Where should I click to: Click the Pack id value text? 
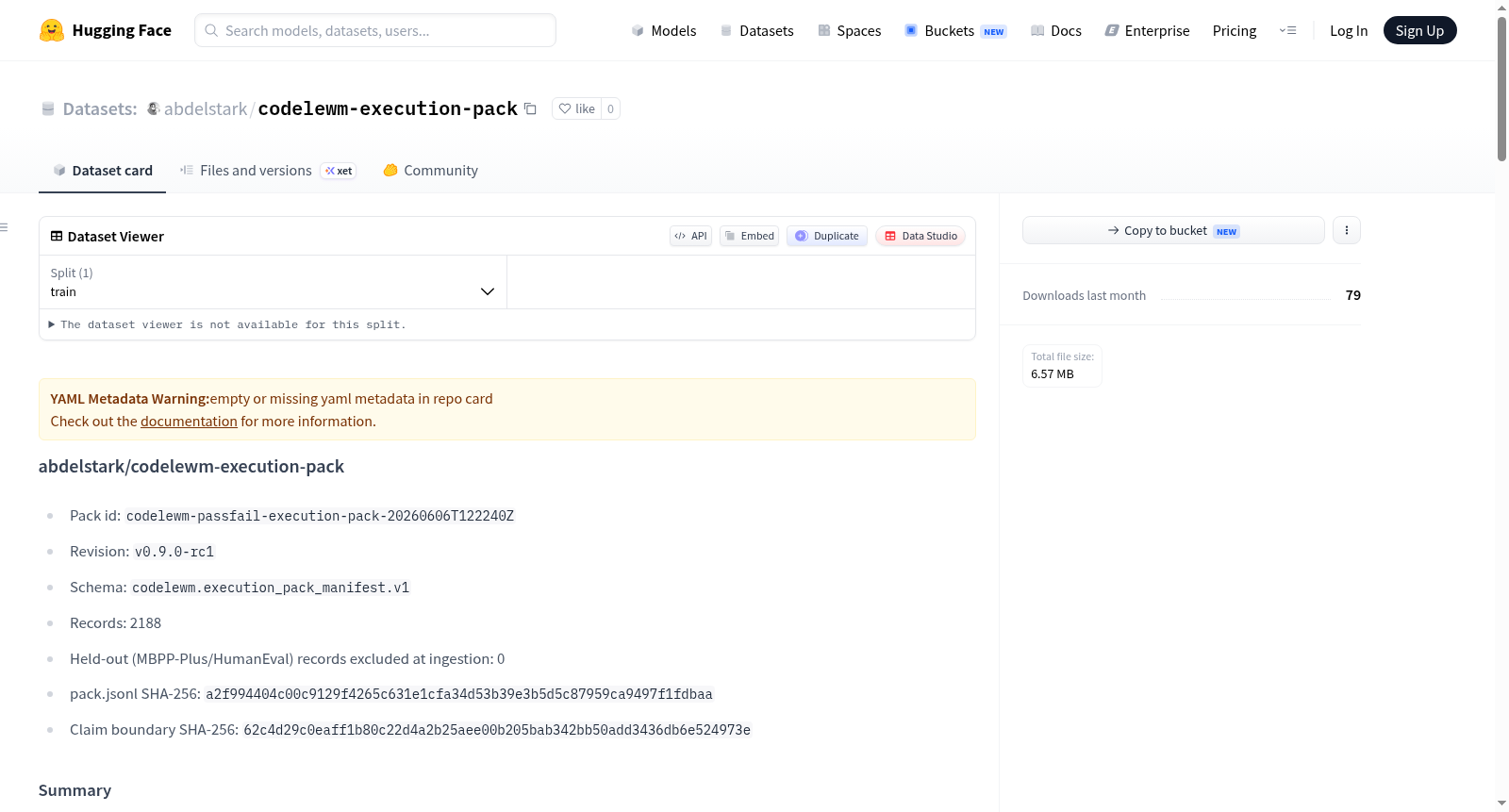320,516
